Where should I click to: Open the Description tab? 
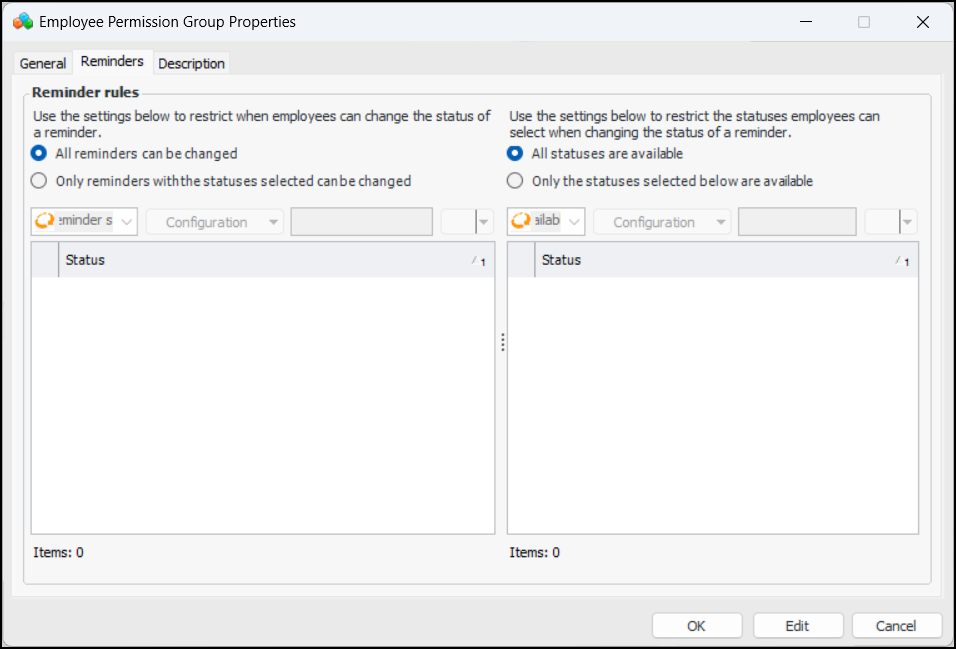pyautogui.click(x=191, y=64)
